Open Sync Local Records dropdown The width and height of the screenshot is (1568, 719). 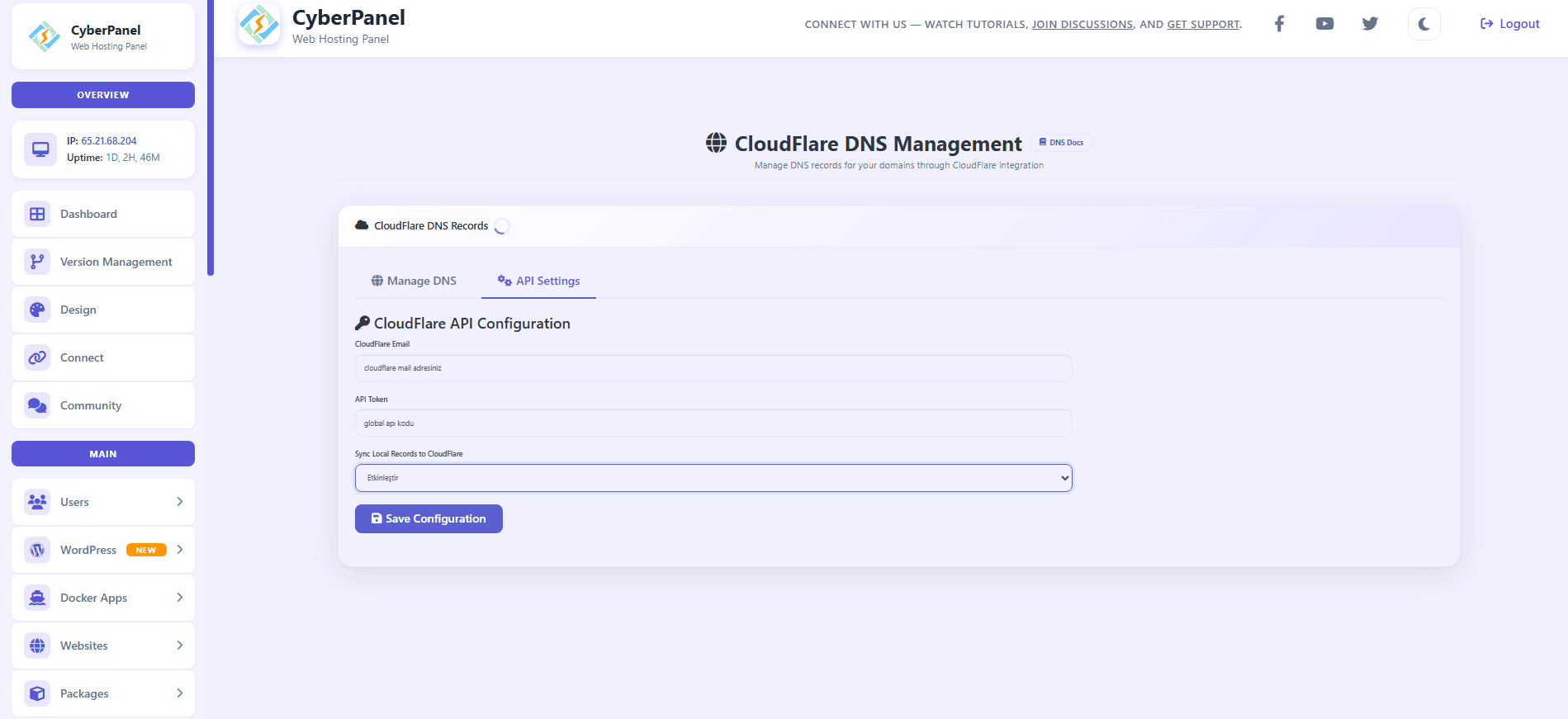click(x=713, y=478)
